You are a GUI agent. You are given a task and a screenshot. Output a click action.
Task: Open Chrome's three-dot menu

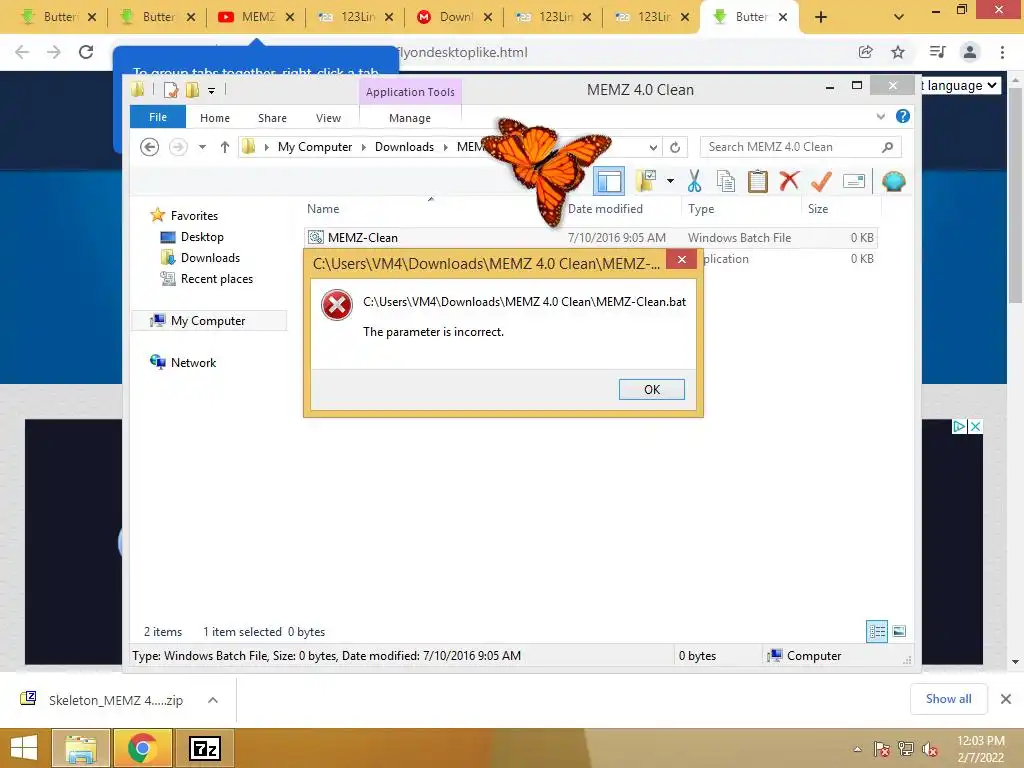point(1002,52)
